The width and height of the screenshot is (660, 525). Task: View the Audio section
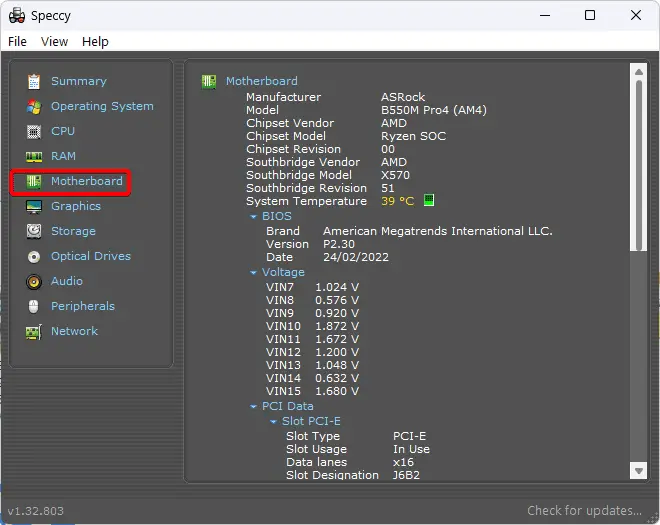pyautogui.click(x=67, y=281)
